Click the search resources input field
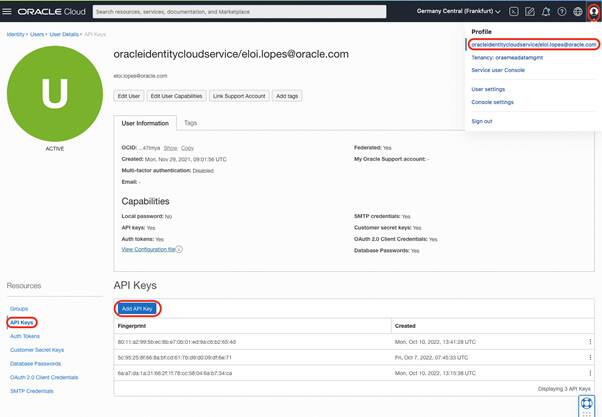The height and width of the screenshot is (417, 602). (x=239, y=12)
